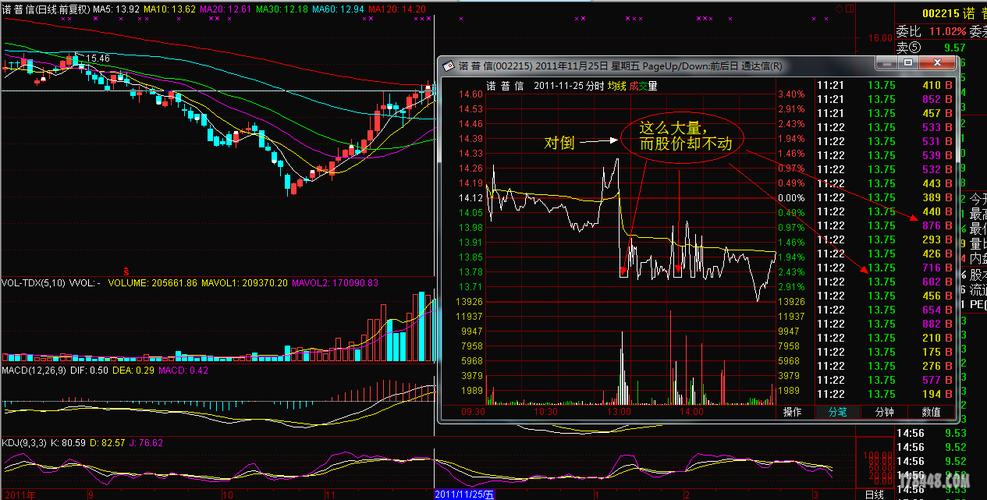Click the red S marker on K-line chart
The height and width of the screenshot is (500, 987).
126,270
